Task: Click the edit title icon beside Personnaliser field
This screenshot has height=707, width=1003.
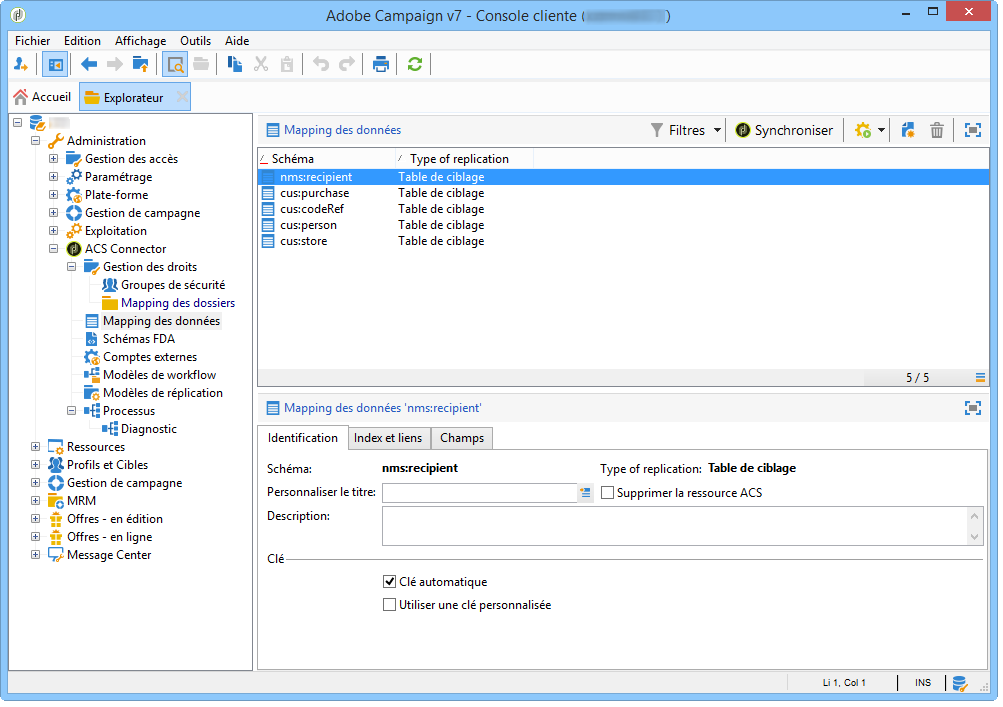Action: tap(585, 493)
